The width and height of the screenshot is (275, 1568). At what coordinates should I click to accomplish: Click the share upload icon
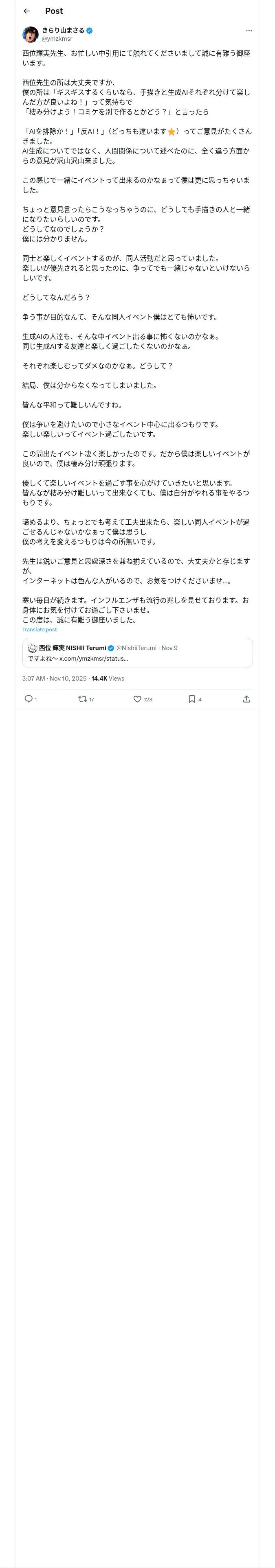point(246,699)
